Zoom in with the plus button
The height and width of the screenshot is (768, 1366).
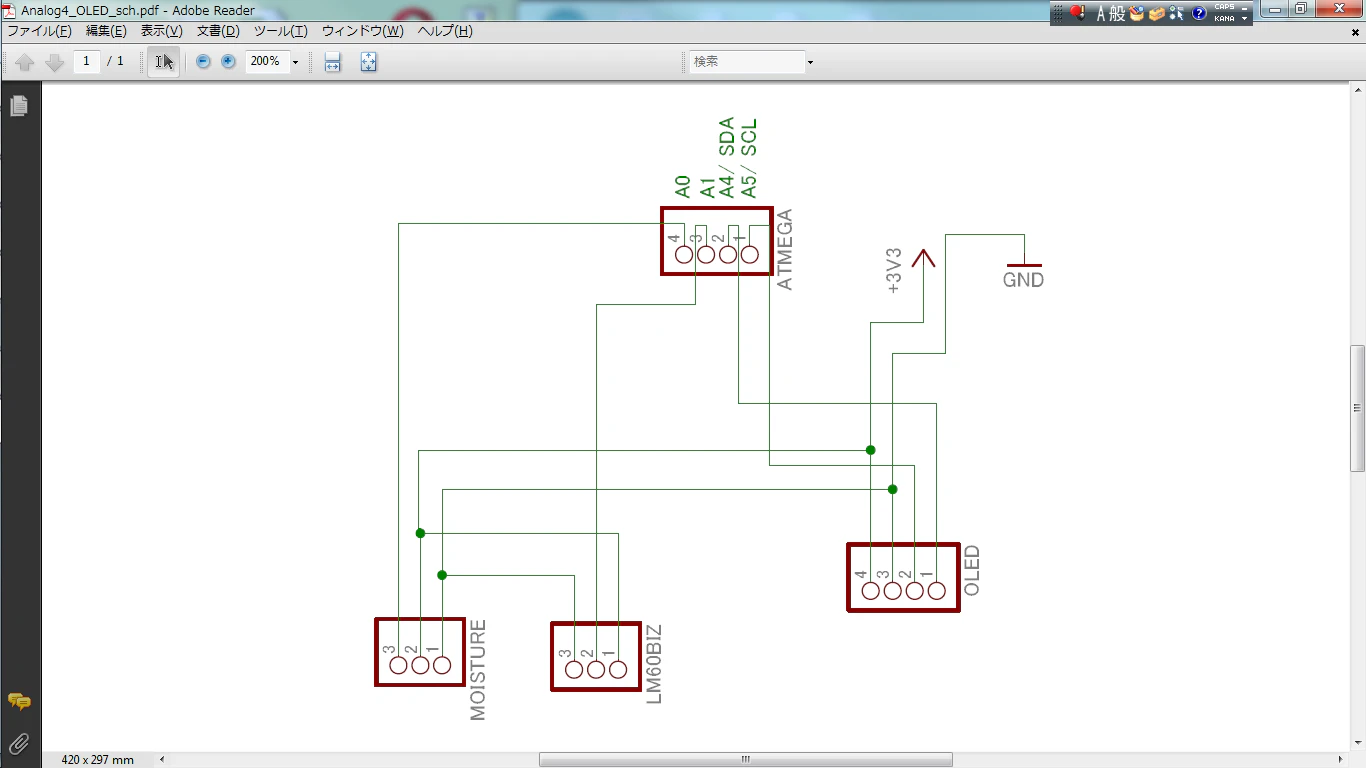(228, 62)
